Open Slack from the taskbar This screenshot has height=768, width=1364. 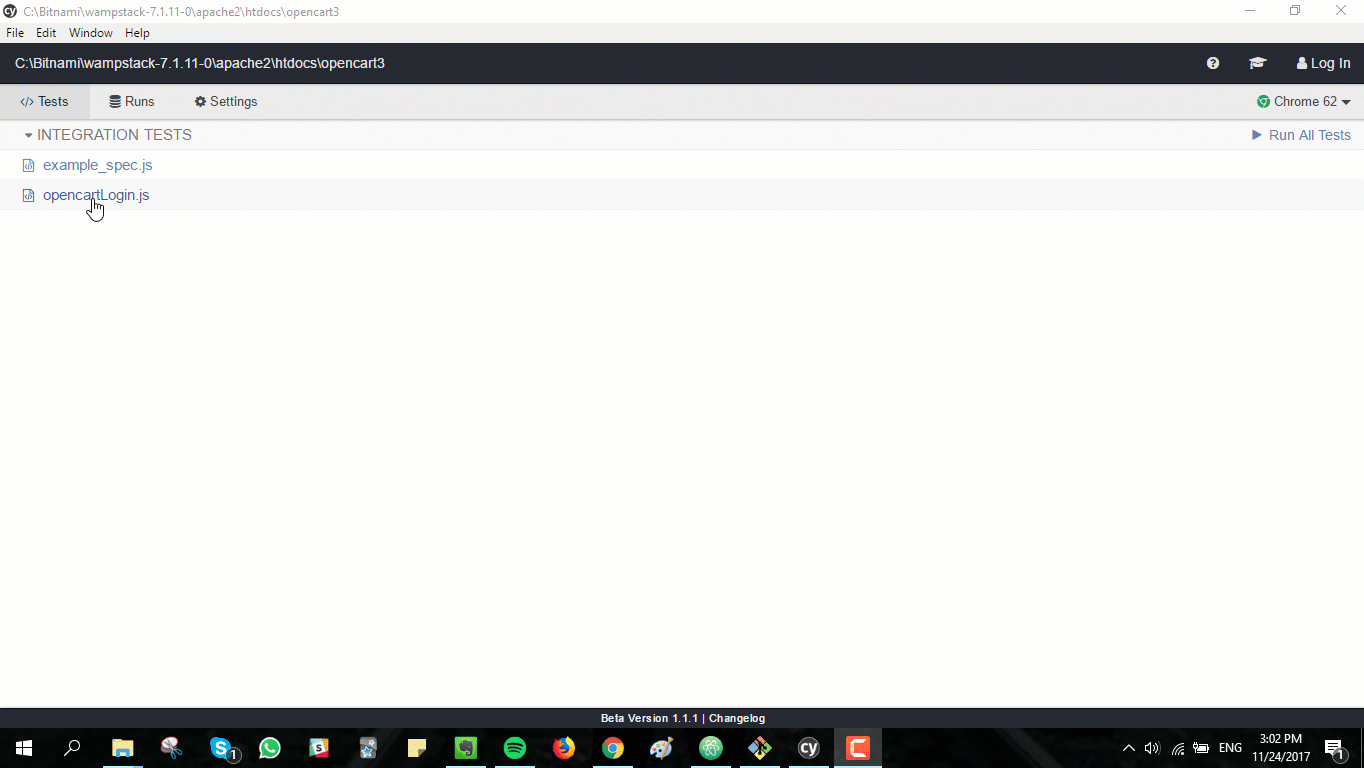[x=319, y=748]
